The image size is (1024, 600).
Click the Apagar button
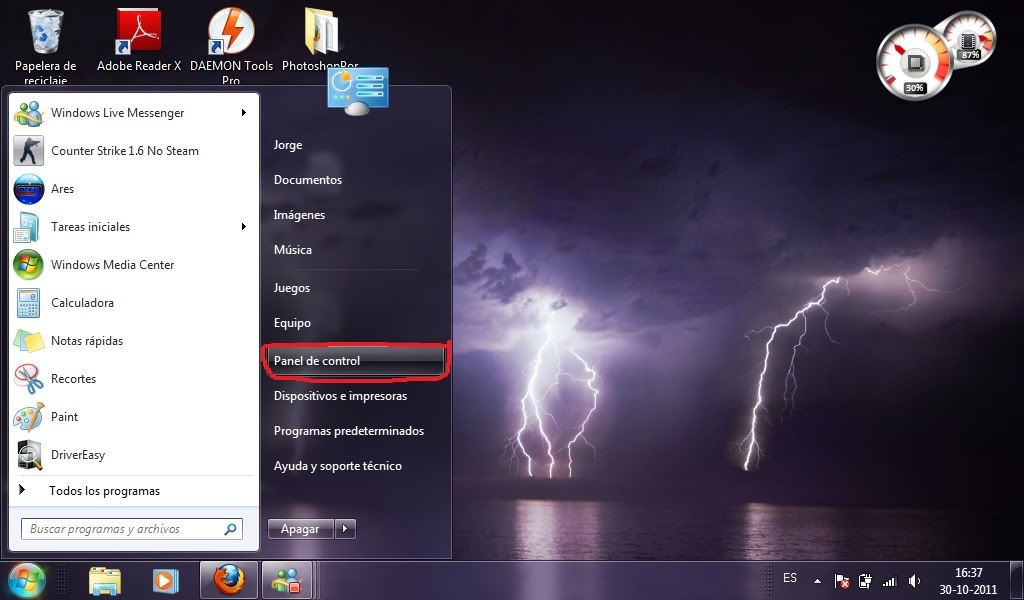[x=300, y=529]
